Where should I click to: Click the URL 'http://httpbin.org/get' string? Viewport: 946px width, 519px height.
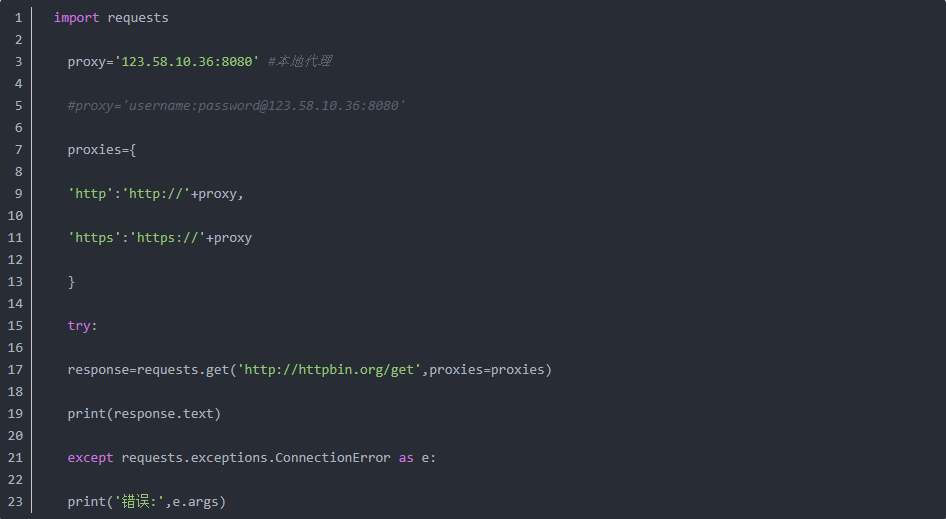(x=329, y=370)
